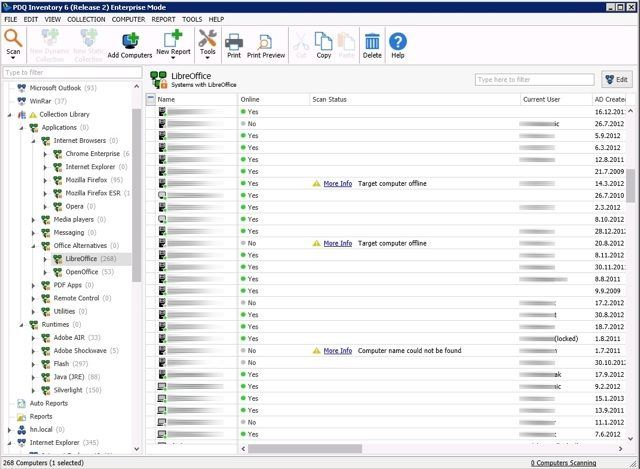Select the Mozilla Firefox collection

click(87, 180)
